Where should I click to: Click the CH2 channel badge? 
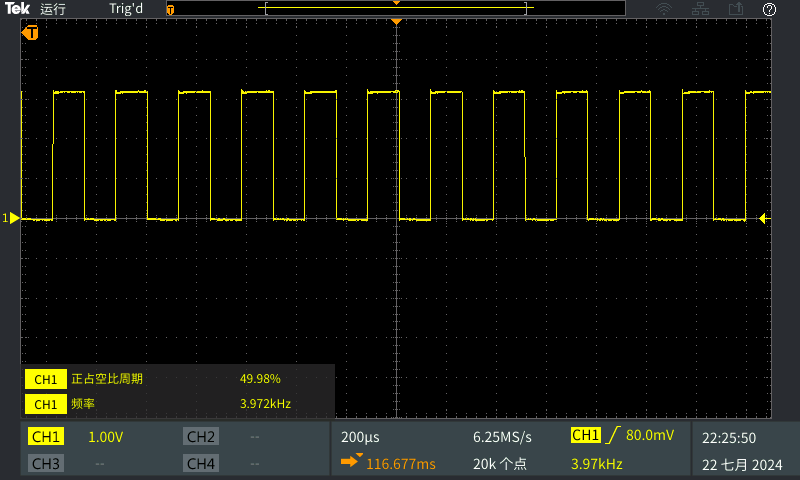(201, 437)
